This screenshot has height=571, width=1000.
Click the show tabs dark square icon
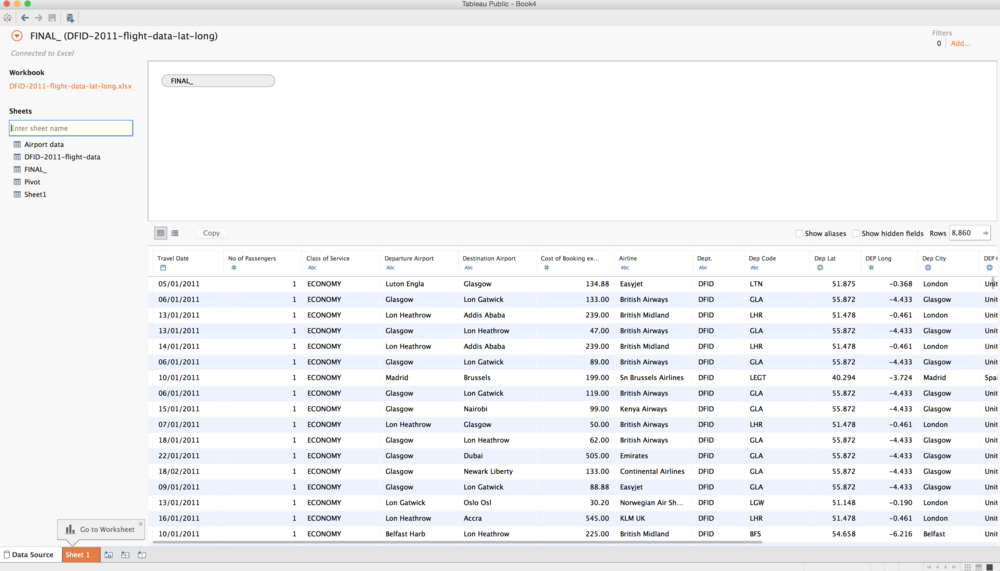pos(990,567)
